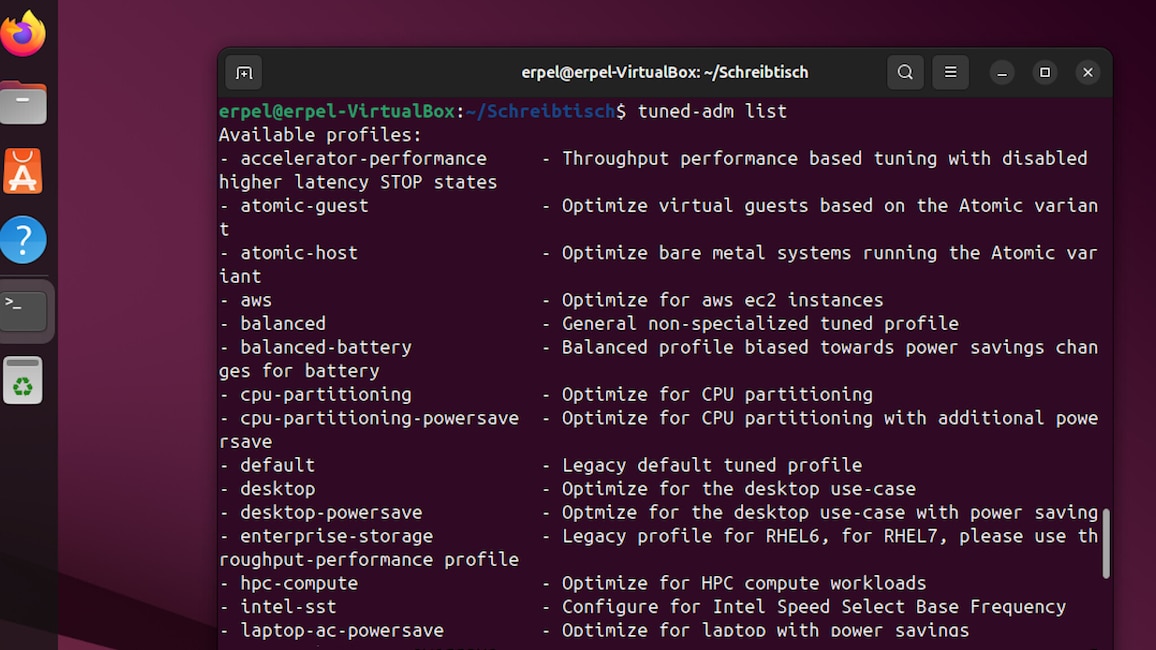This screenshot has width=1156, height=650.
Task: Click 'Optimize for aws ec2 instances' description
Action: pos(722,300)
